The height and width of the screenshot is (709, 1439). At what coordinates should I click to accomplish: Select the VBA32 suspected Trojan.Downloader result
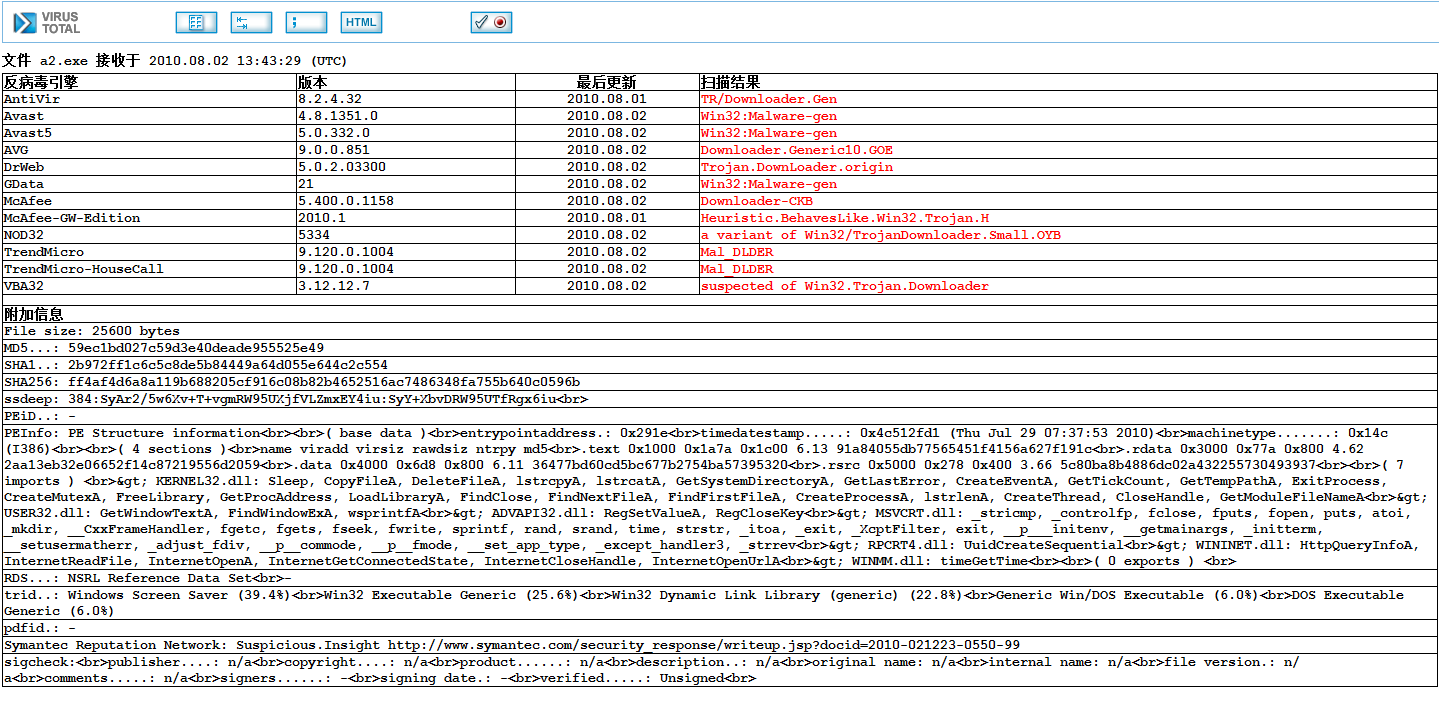(845, 286)
